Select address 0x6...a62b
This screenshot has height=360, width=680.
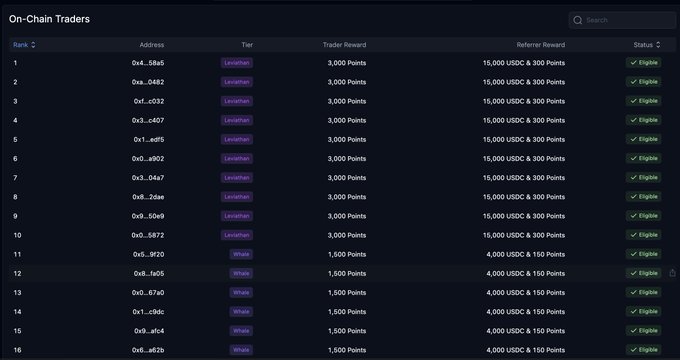[x=148, y=350]
